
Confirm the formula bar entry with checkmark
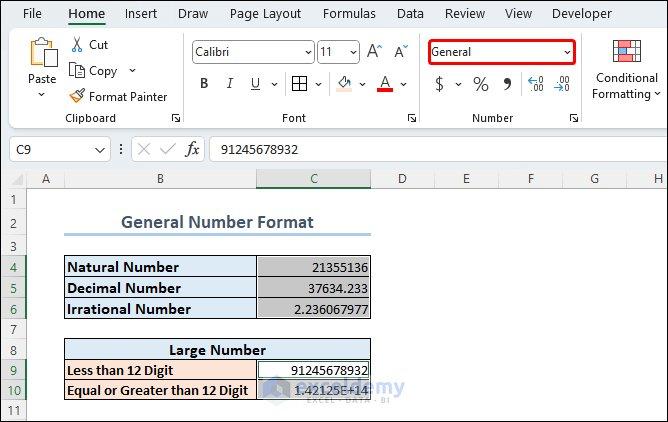[167, 149]
